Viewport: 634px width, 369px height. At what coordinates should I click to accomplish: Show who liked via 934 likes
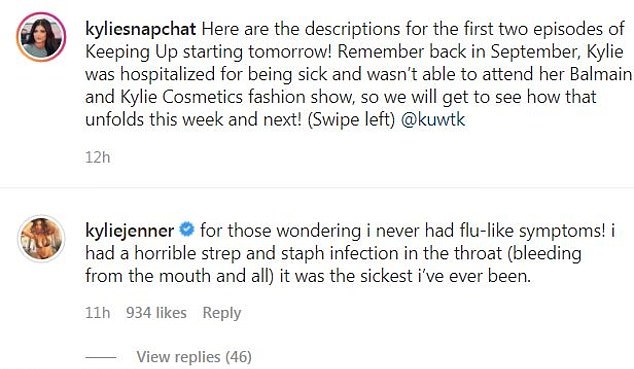[156, 313]
